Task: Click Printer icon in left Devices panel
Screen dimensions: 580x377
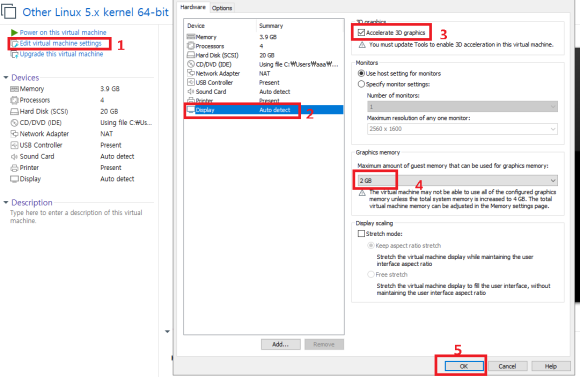Action: point(14,168)
